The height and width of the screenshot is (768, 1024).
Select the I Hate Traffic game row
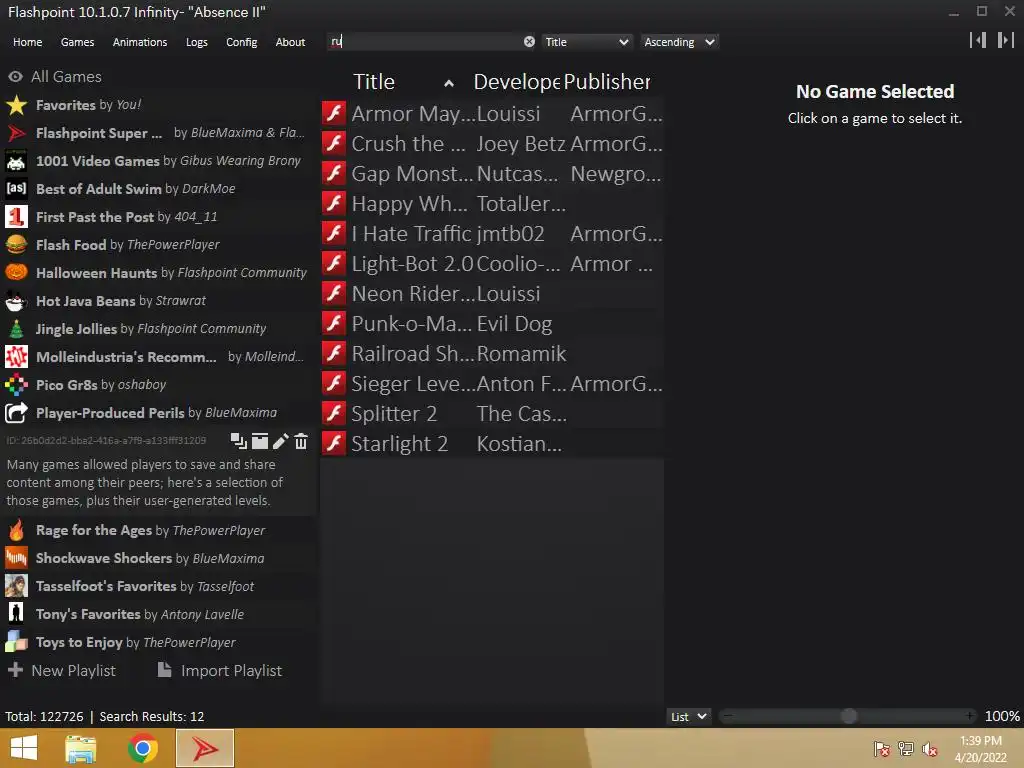(x=492, y=233)
